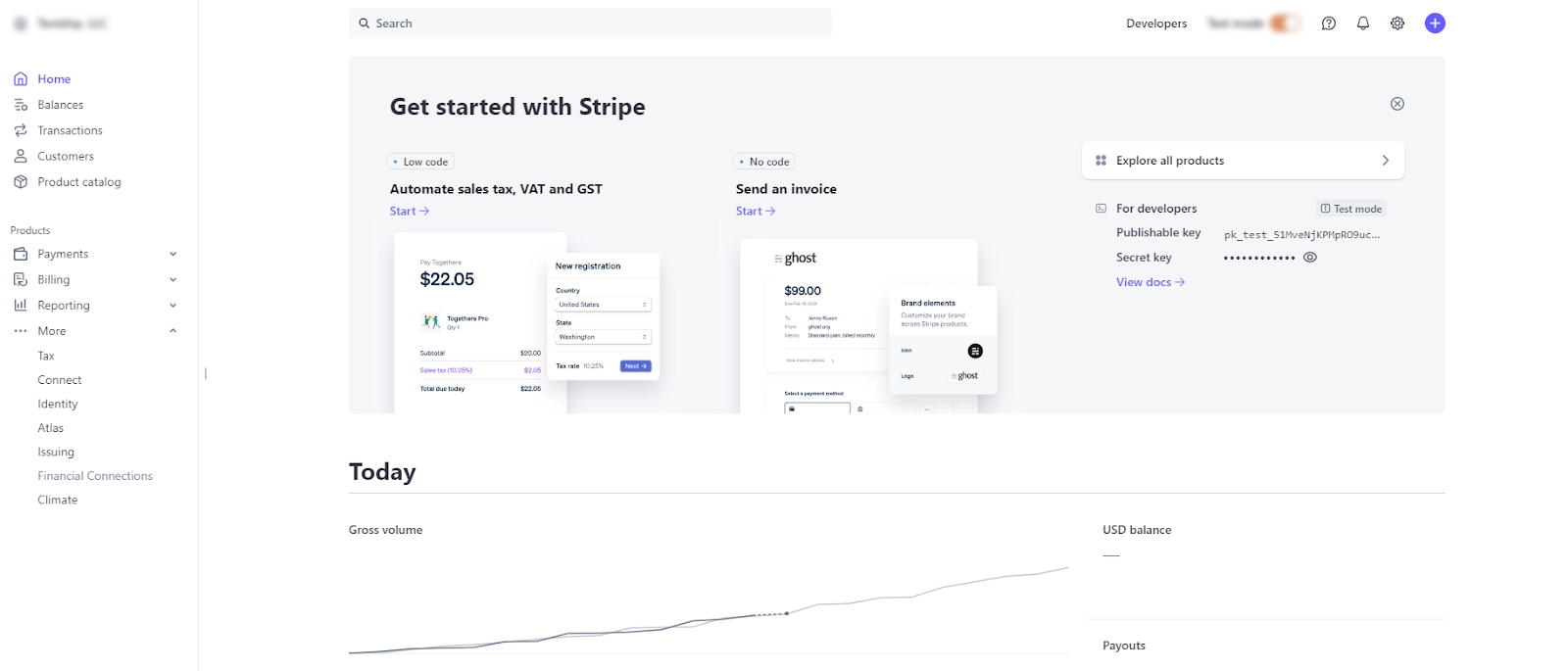Click the Explore all products grid icon
Screen dimensions: 1568x671
point(1101,161)
